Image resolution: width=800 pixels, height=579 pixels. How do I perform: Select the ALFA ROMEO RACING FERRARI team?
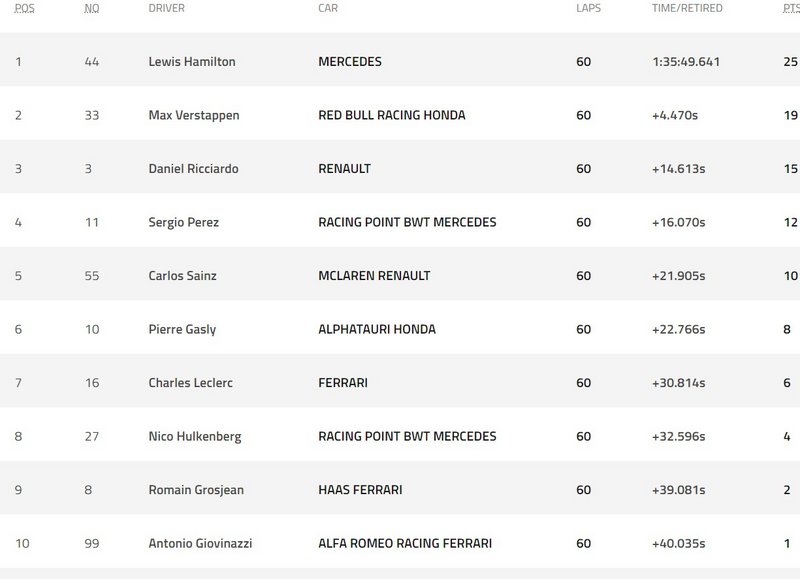point(404,543)
